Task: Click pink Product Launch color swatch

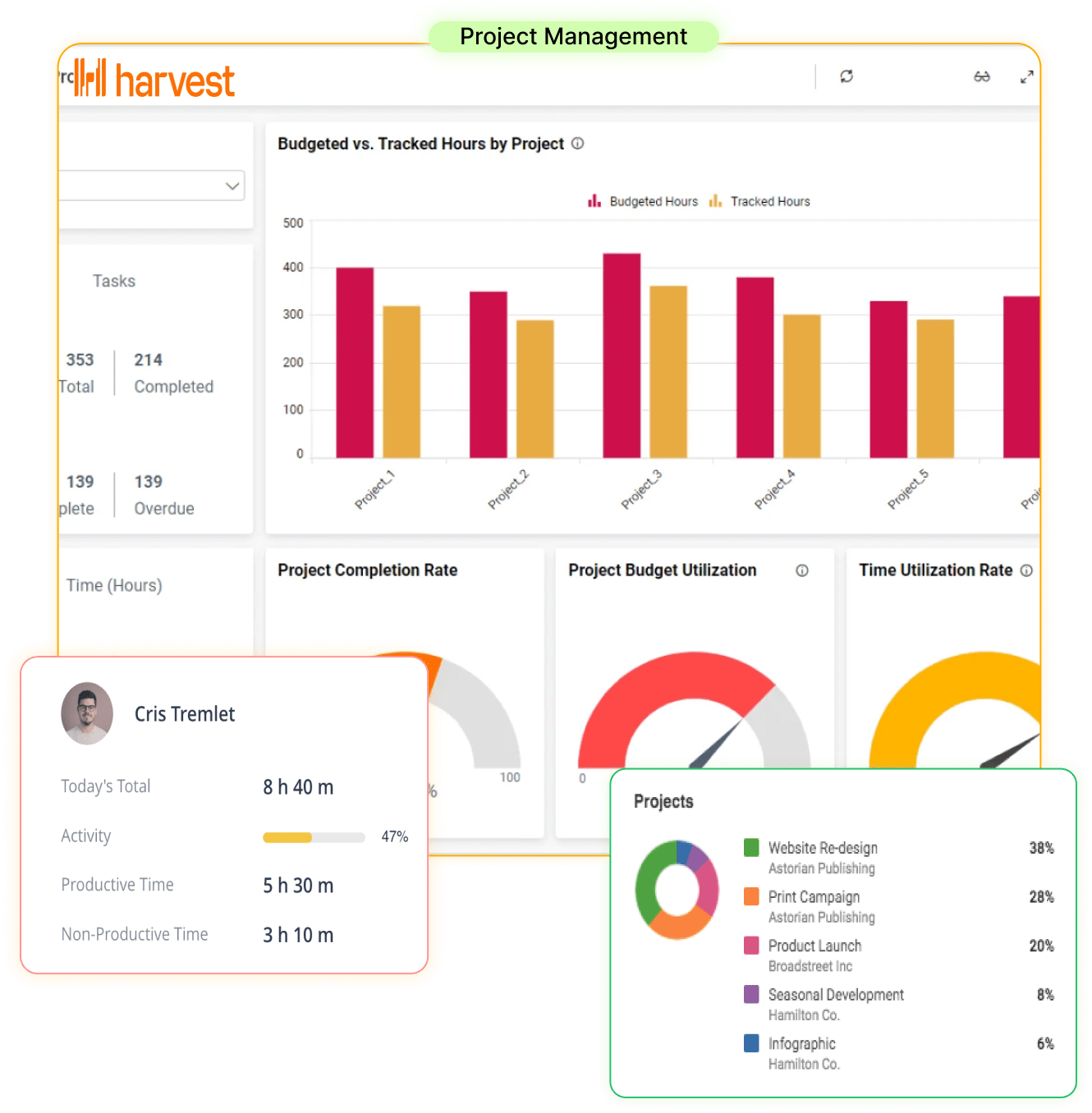Action: pyautogui.click(x=751, y=946)
